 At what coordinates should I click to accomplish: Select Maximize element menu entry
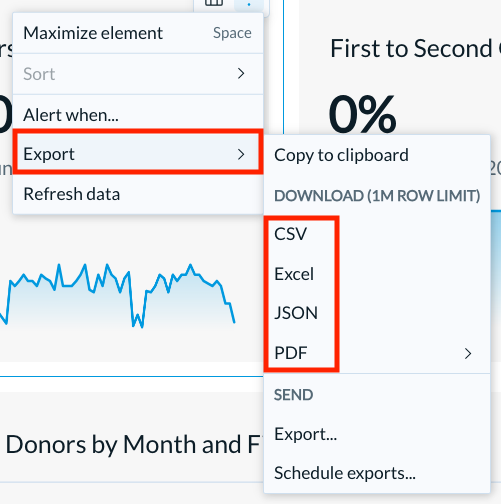coord(138,33)
